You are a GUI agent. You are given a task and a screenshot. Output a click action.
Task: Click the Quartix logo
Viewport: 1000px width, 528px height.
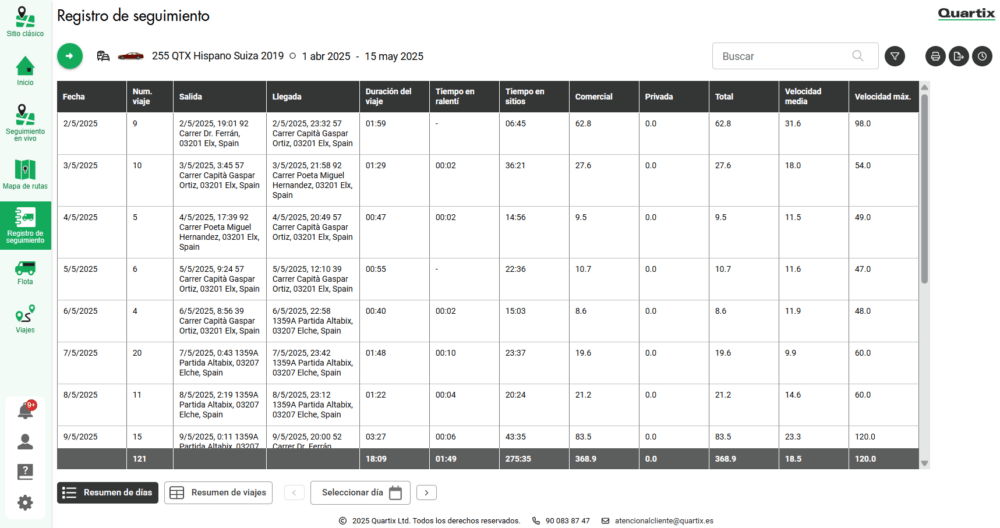[966, 13]
